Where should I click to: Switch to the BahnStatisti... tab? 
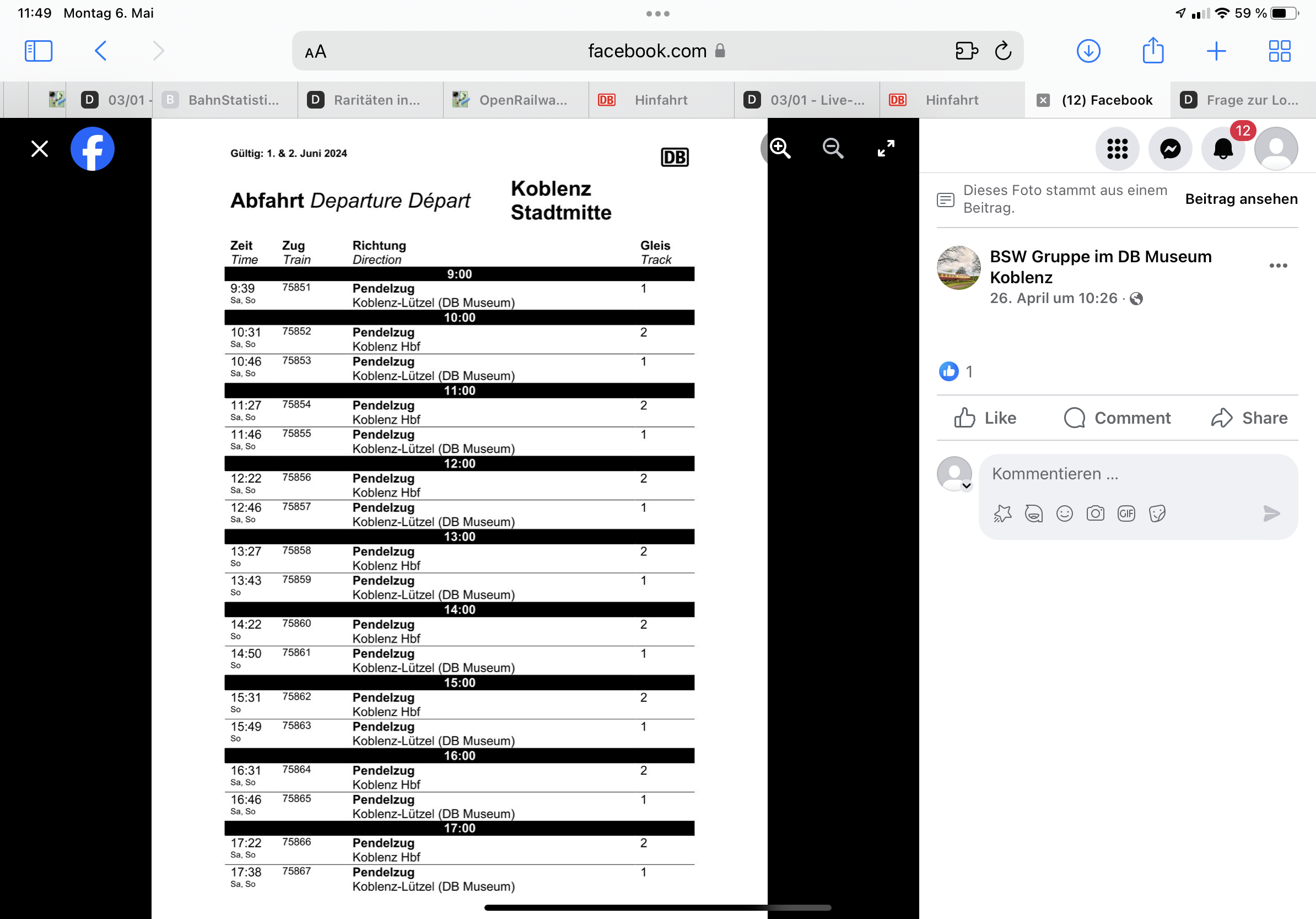[225, 100]
